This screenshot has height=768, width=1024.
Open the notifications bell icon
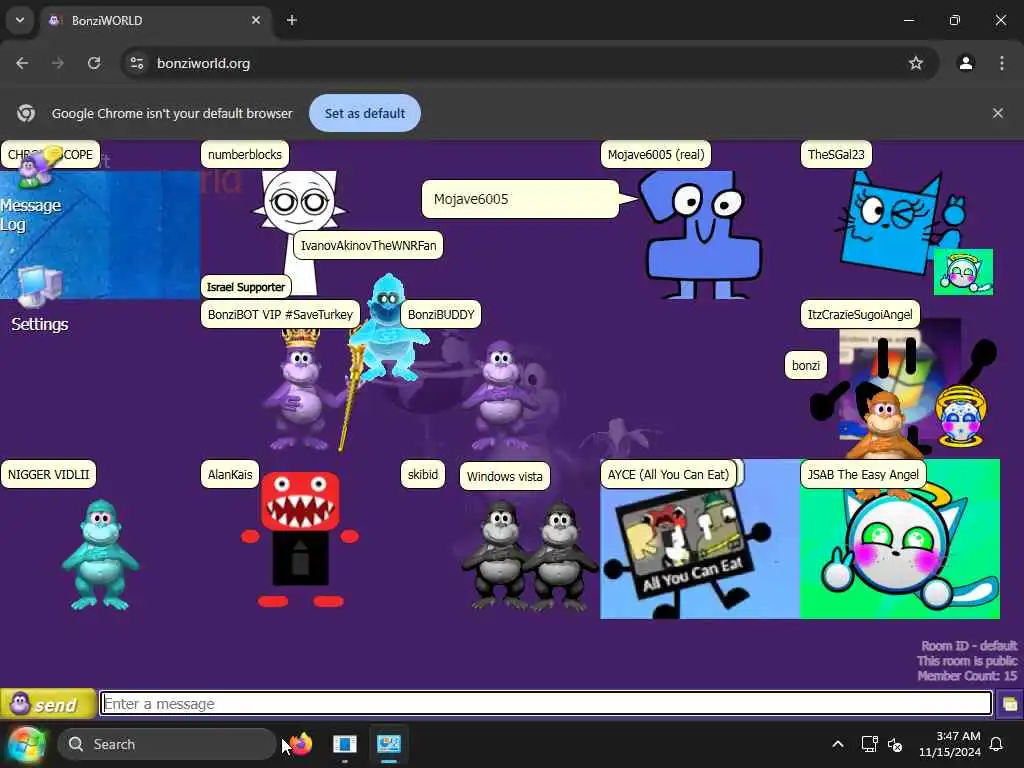click(997, 744)
